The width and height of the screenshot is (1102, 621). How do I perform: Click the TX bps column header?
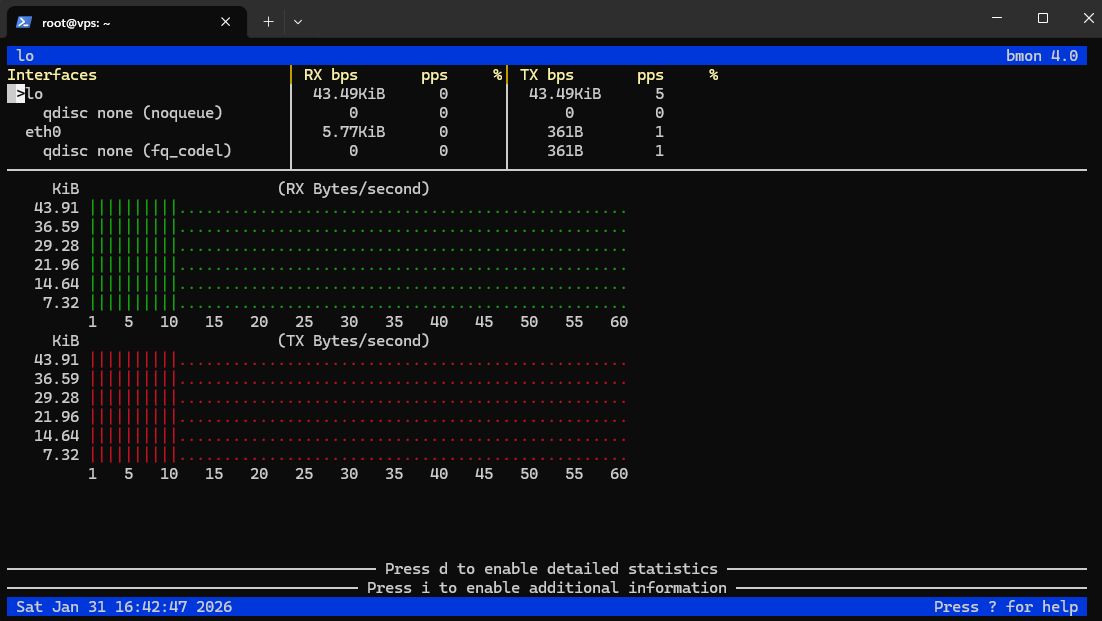pos(546,75)
